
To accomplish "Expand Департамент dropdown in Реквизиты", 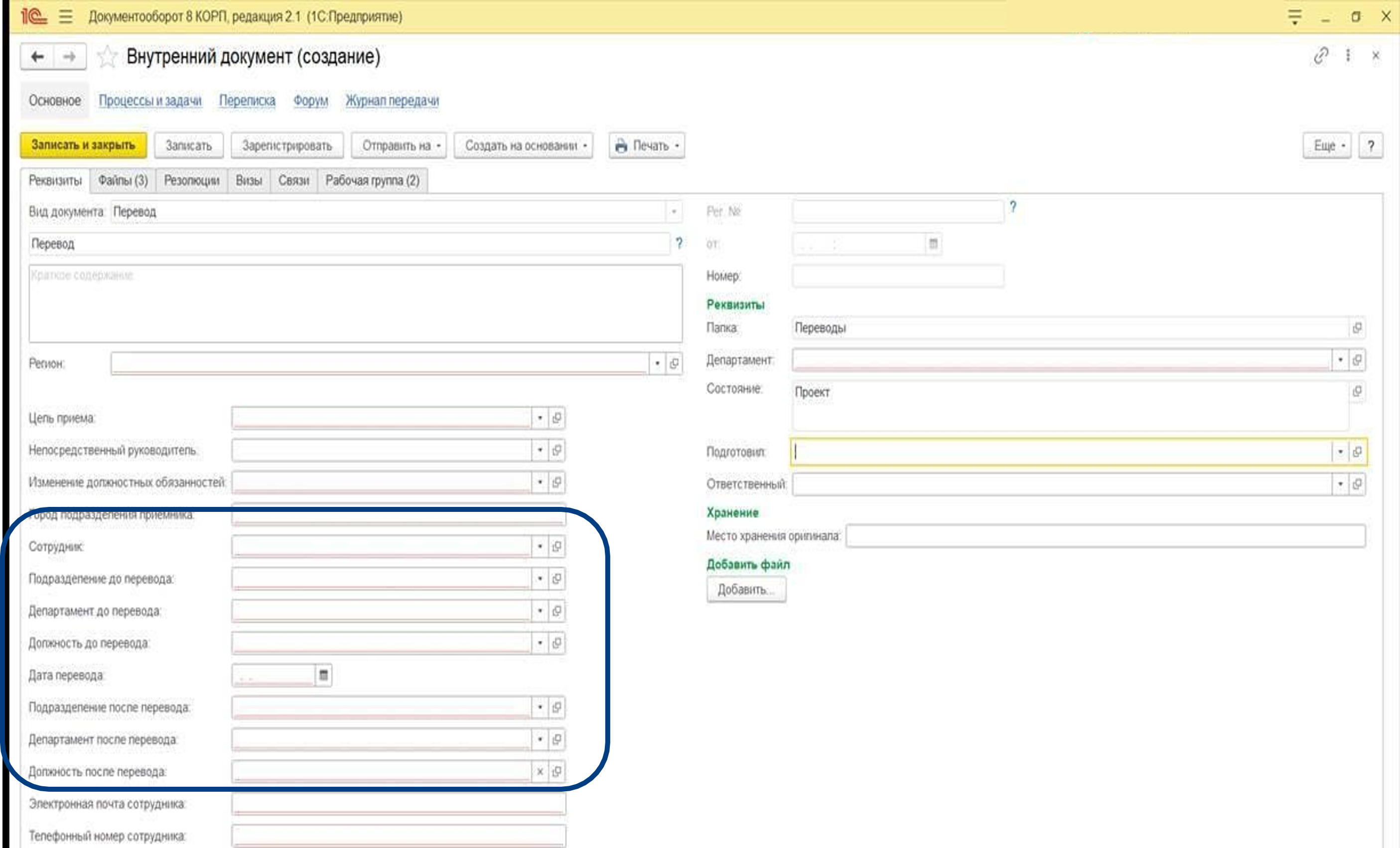I will tap(1340, 360).
